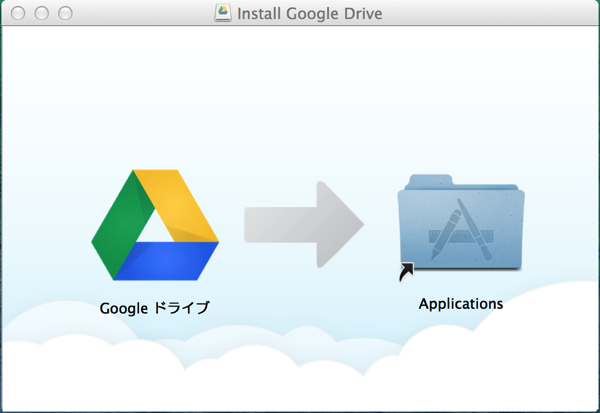The image size is (600, 413).
Task: Minimize the installer window with middle button
Action: click(x=42, y=13)
